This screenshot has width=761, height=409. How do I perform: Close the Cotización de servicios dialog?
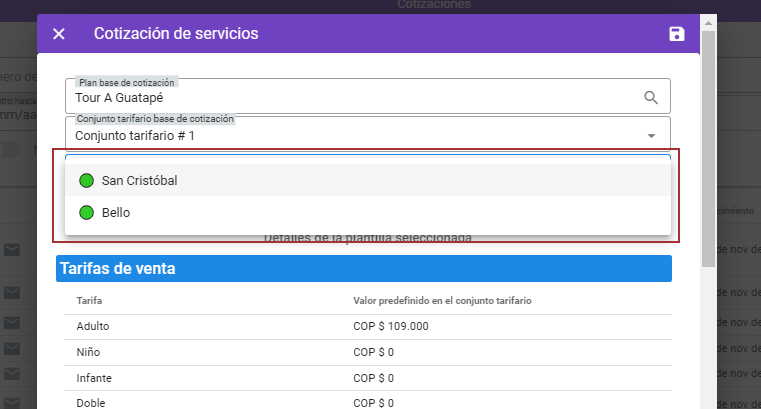click(59, 34)
